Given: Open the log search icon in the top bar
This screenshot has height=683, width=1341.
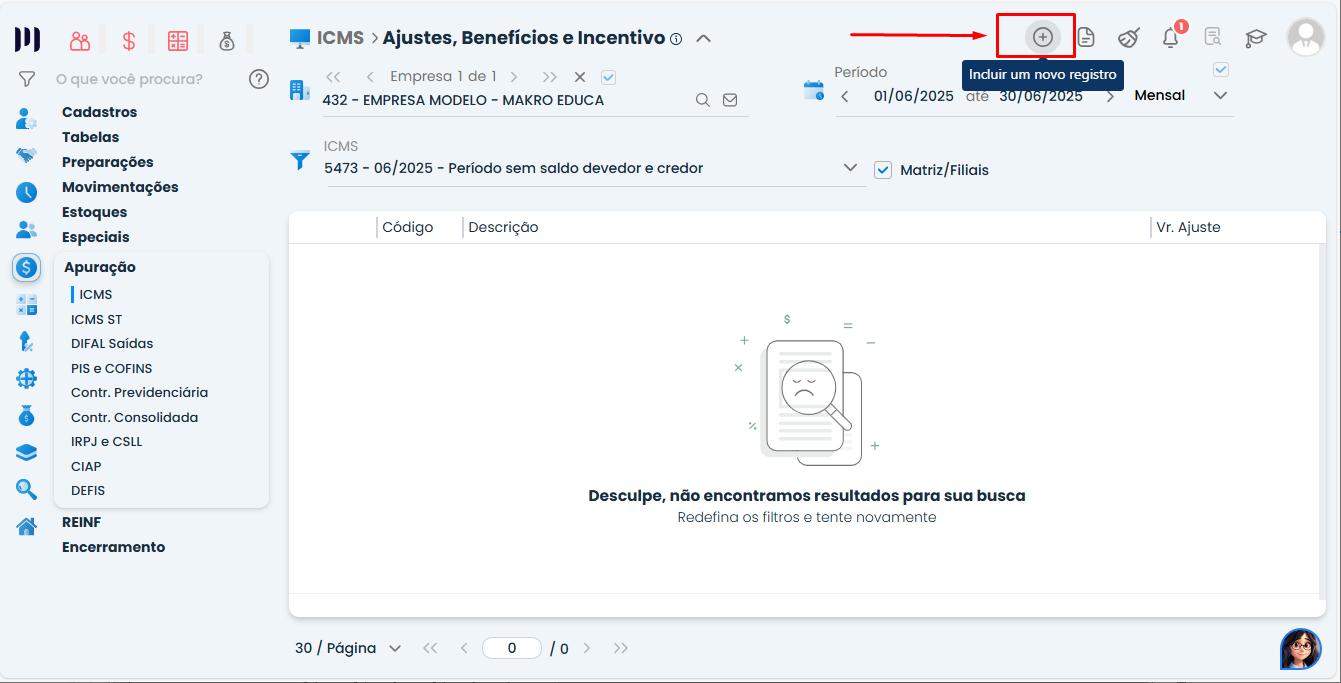Looking at the screenshot, I should [1212, 36].
